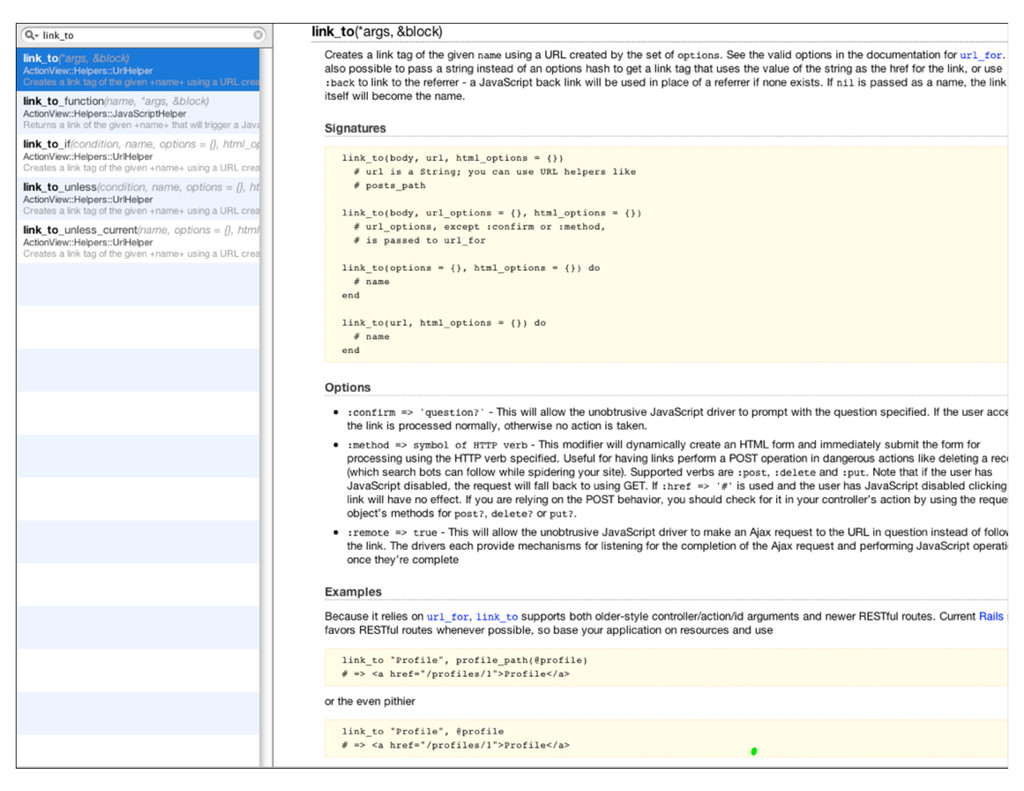Image resolution: width=1024 pixels, height=791 pixels.
Task: Click the :remote => true option
Action: tap(392, 533)
